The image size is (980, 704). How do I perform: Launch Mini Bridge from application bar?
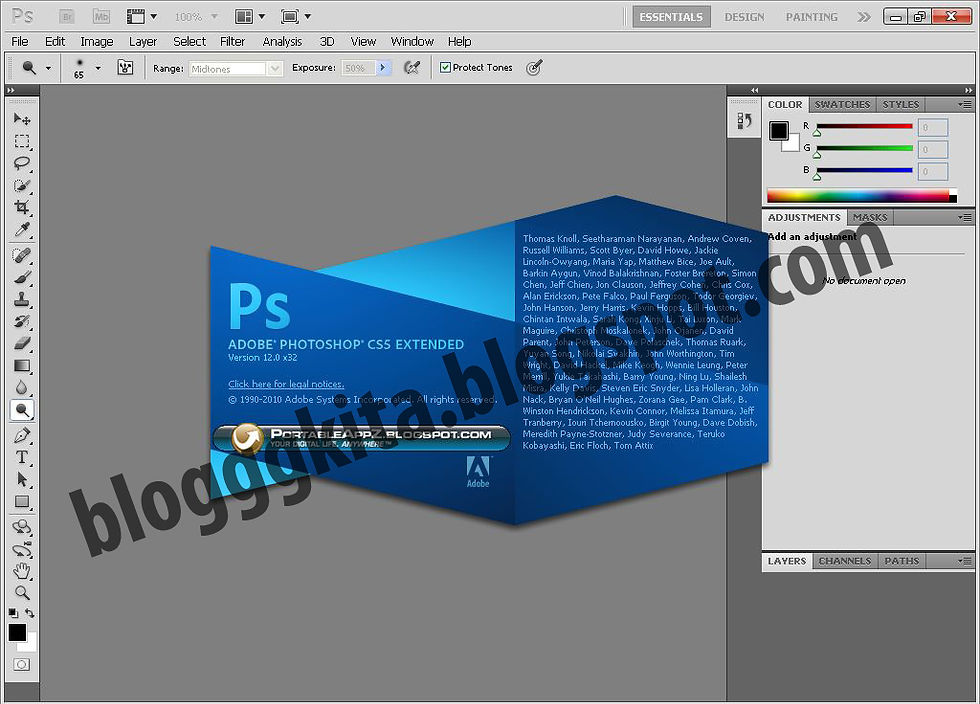click(x=101, y=16)
